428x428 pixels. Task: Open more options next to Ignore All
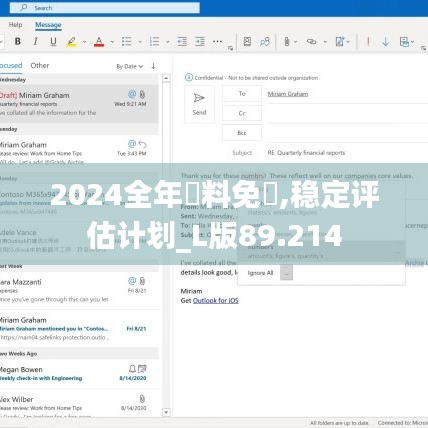tap(286, 272)
